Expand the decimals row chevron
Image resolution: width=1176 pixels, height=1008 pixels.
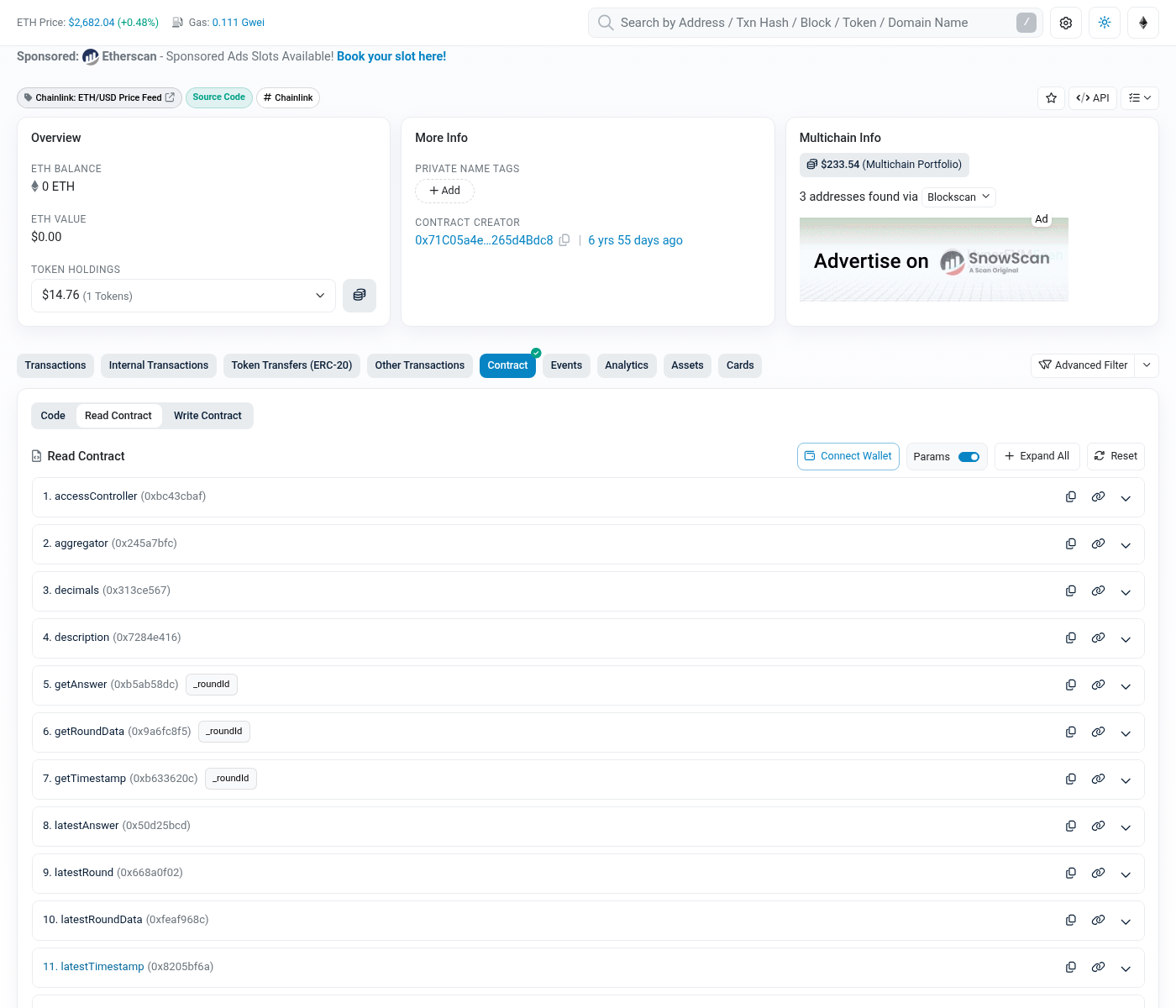1126,592
